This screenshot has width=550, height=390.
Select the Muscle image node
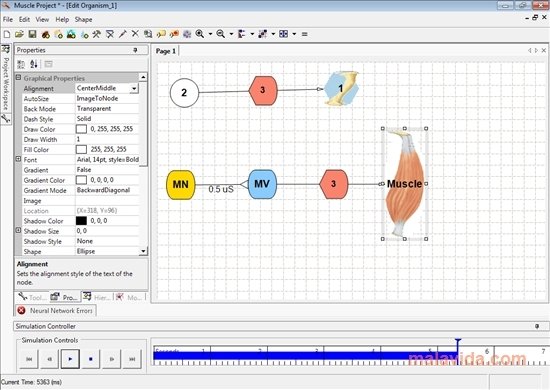404,184
